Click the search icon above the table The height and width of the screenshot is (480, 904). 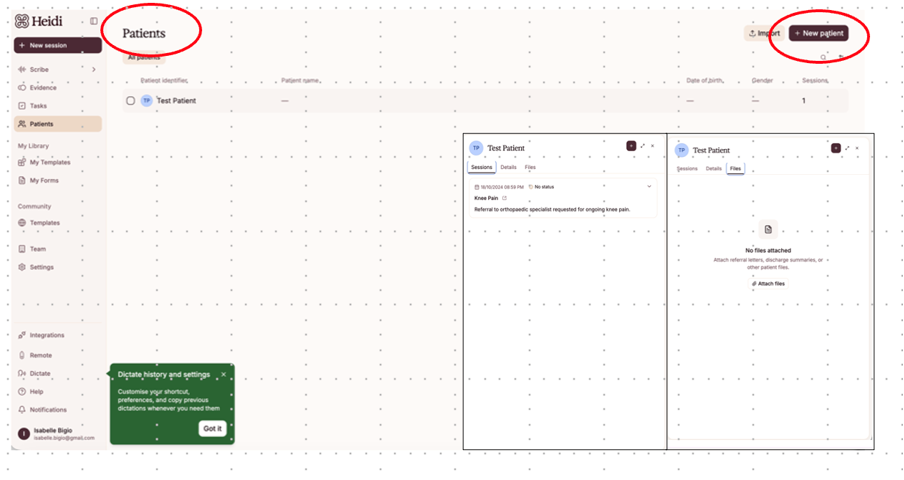click(x=823, y=57)
